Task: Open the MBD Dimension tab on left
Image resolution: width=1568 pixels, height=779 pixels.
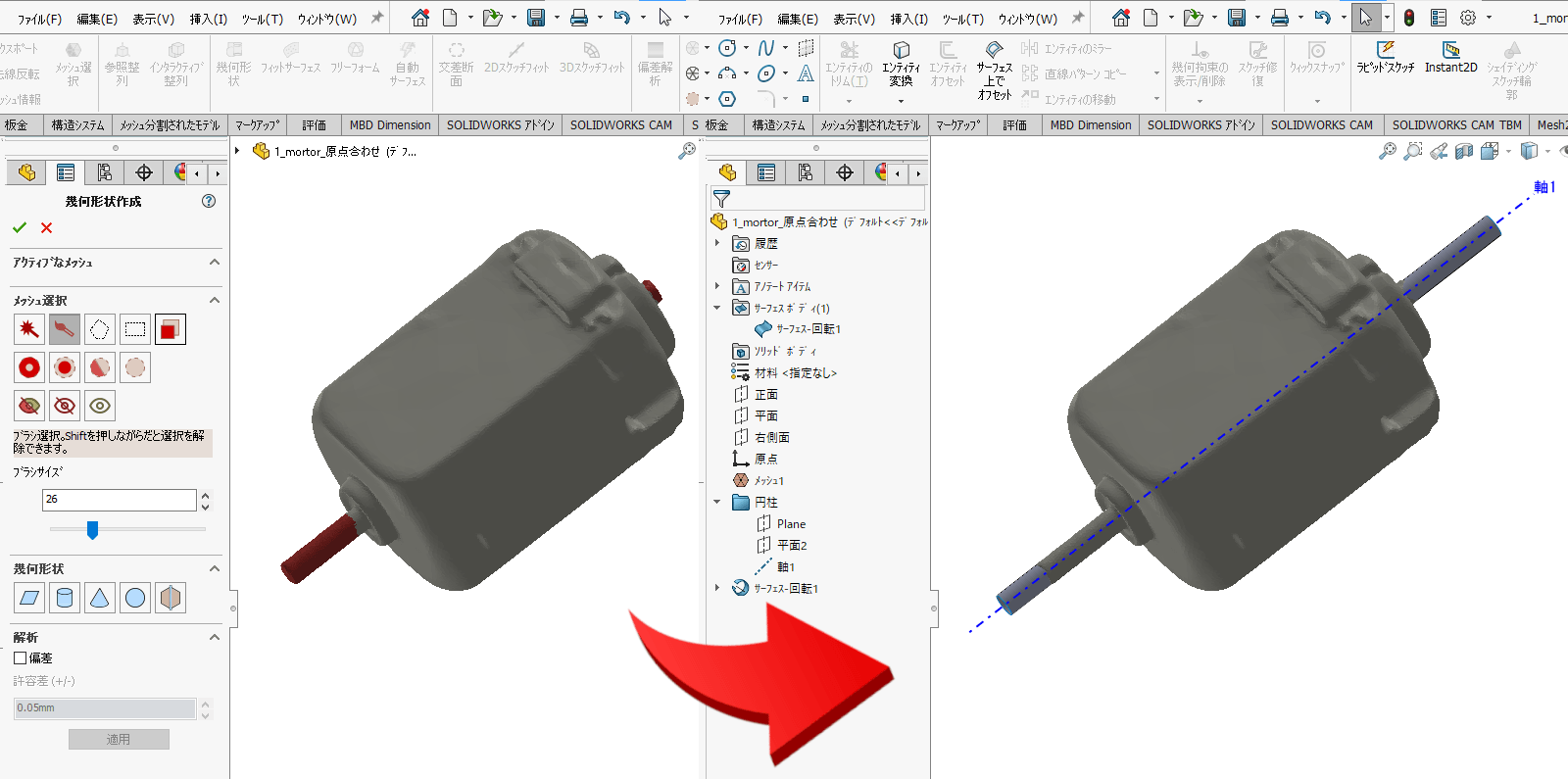Action: click(x=389, y=125)
